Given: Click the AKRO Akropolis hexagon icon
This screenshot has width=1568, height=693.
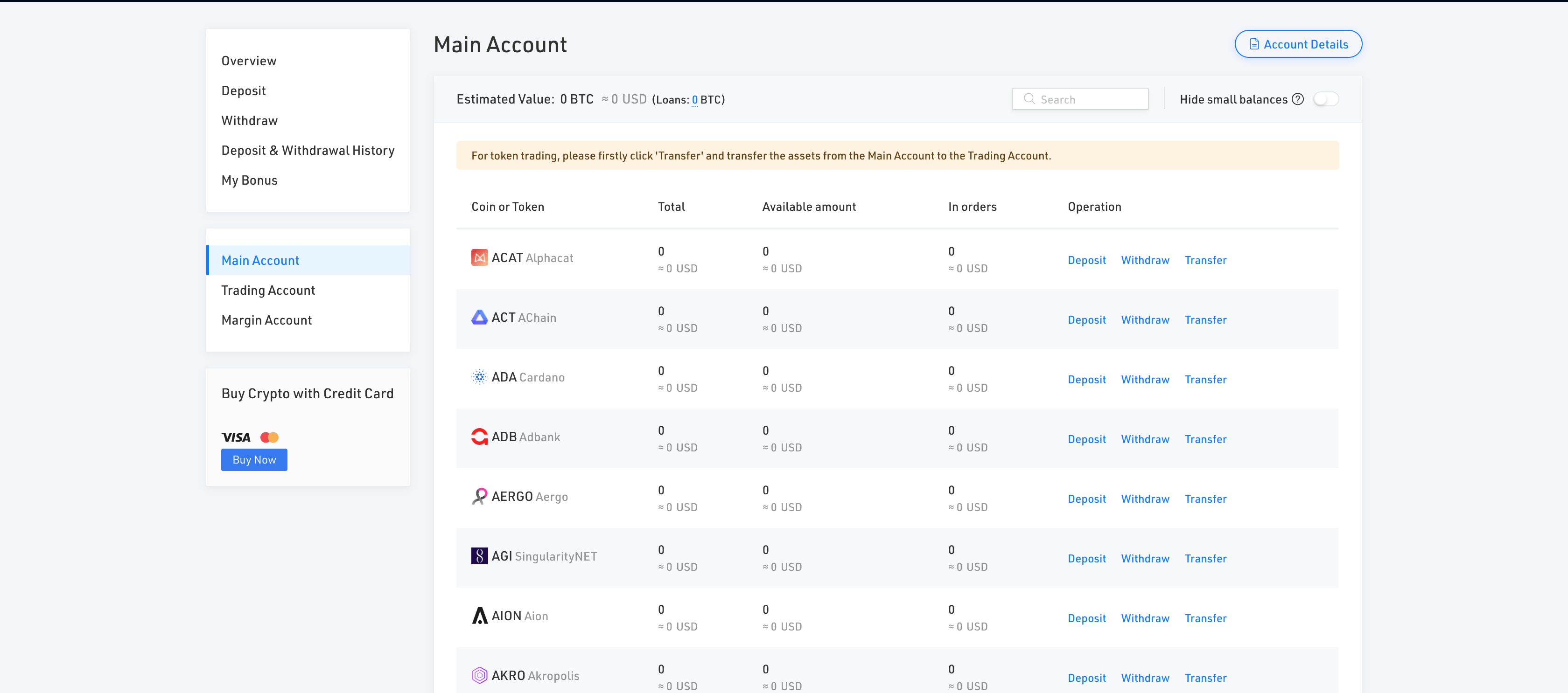Looking at the screenshot, I should [x=479, y=675].
